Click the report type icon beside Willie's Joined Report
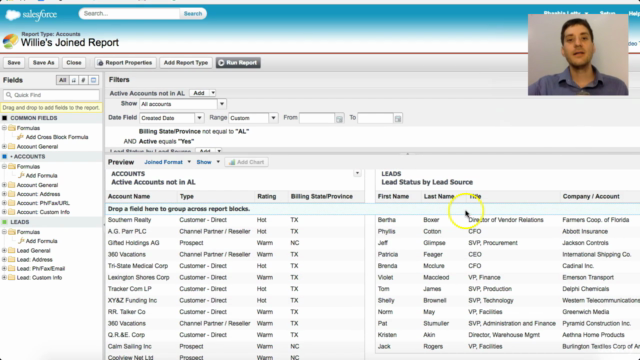Screen dimensions: 640x360 (x=10, y=41)
